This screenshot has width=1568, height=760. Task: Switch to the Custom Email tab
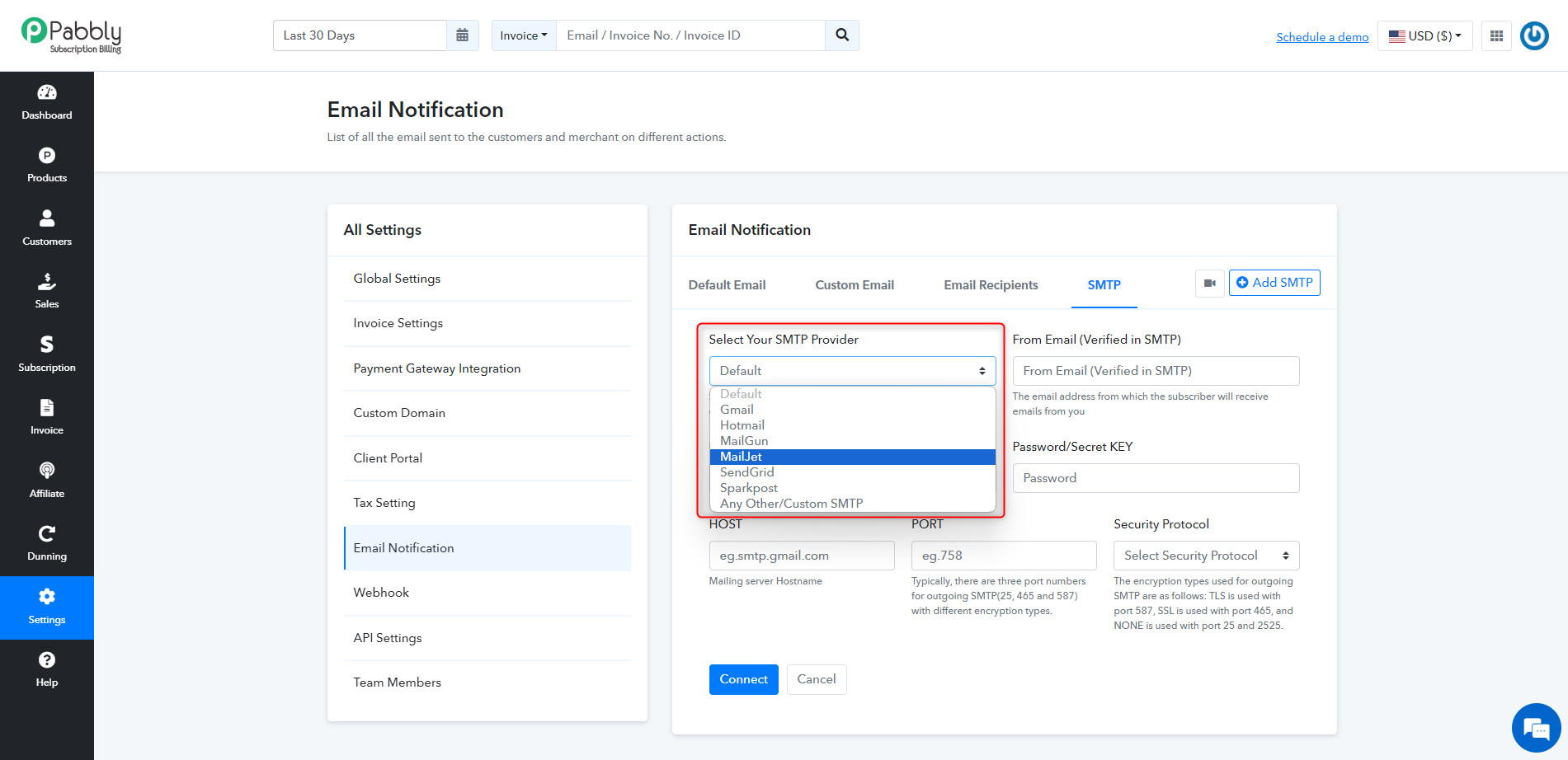point(855,285)
